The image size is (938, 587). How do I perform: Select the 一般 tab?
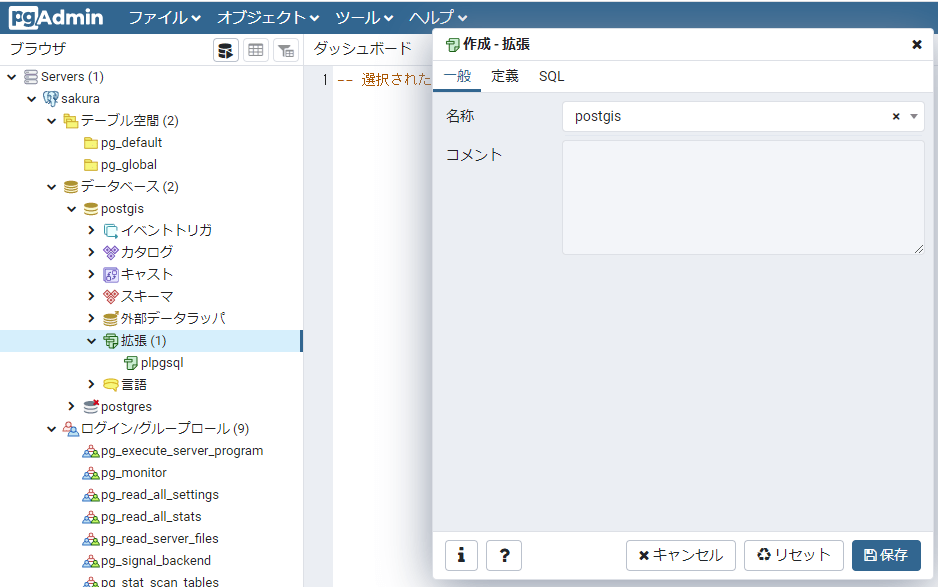(x=457, y=77)
